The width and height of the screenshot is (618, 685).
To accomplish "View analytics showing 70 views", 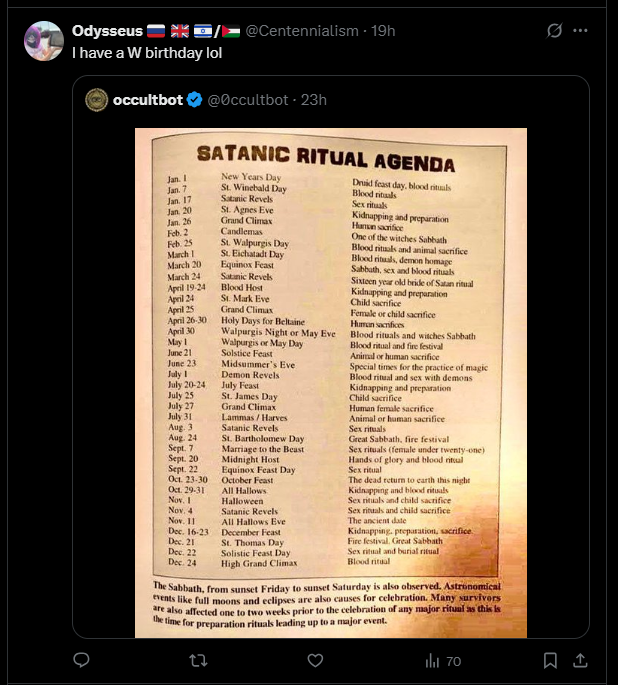I will (x=443, y=661).
